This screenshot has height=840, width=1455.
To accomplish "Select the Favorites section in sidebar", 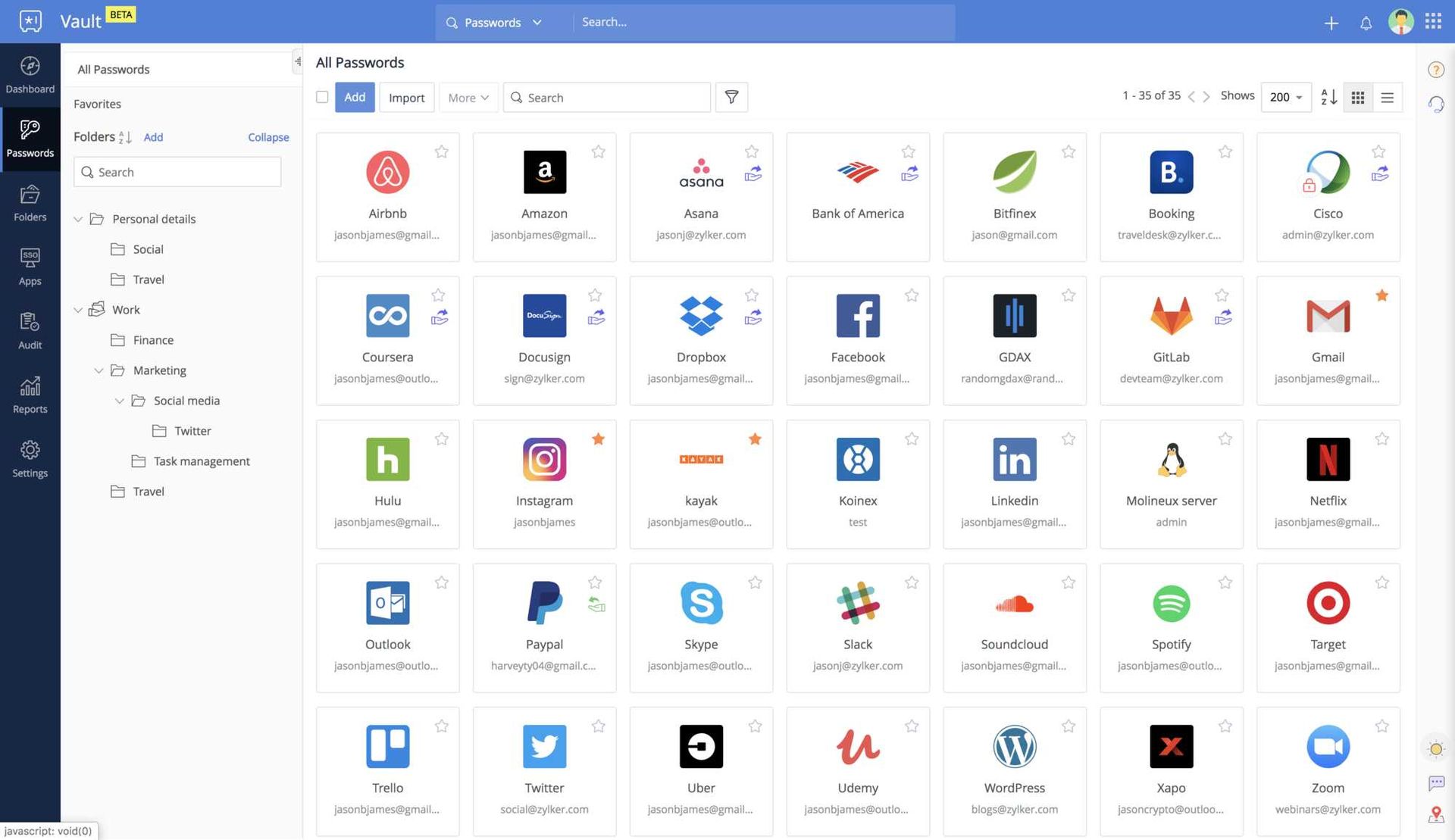I will (97, 104).
